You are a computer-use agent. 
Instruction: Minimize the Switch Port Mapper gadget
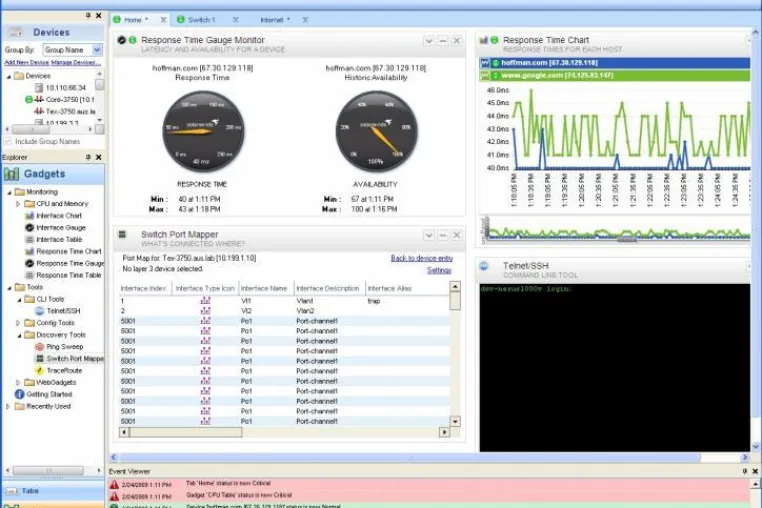coord(443,235)
